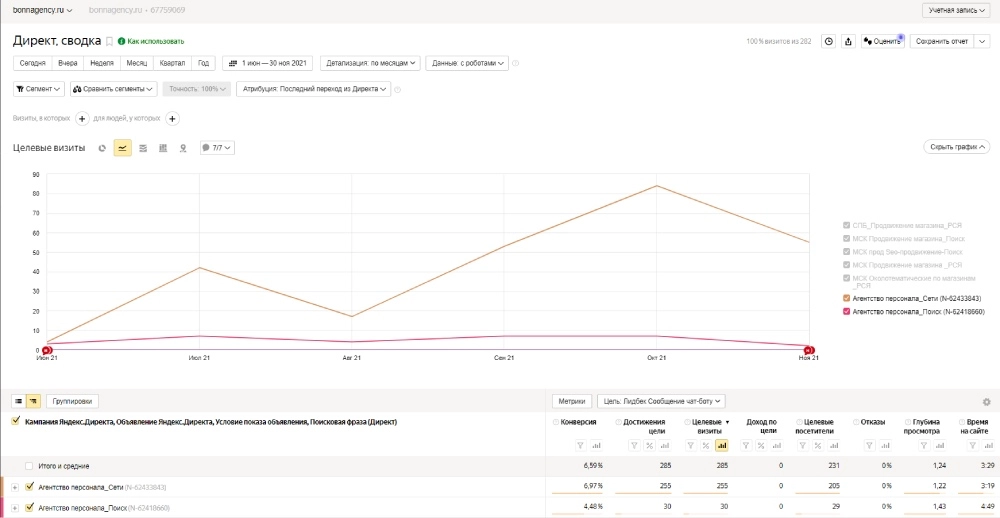Expand Агентство персонала_Поиск row
The height and width of the screenshot is (518, 1000).
tap(15, 508)
